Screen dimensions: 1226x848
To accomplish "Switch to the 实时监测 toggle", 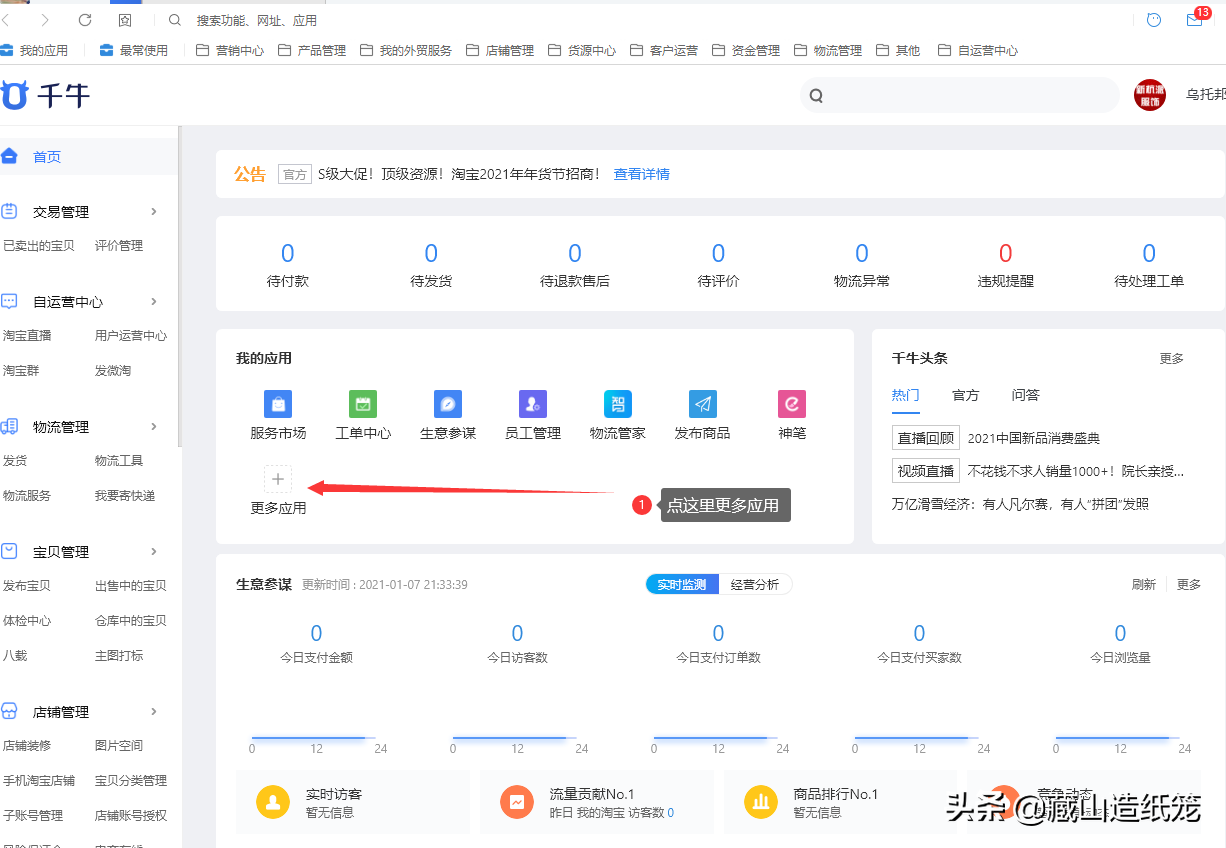I will tap(682, 584).
